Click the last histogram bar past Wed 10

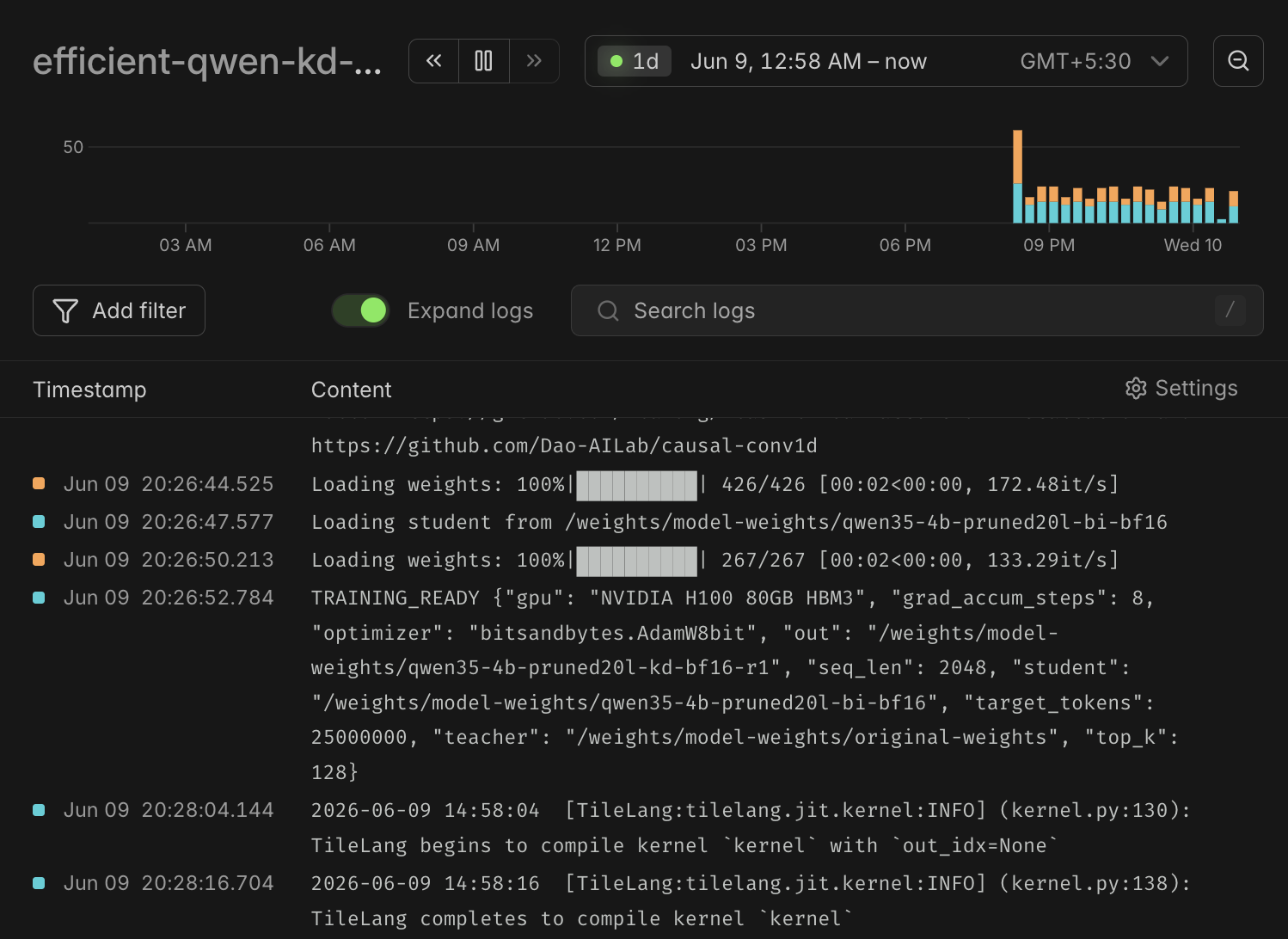[x=1233, y=207]
